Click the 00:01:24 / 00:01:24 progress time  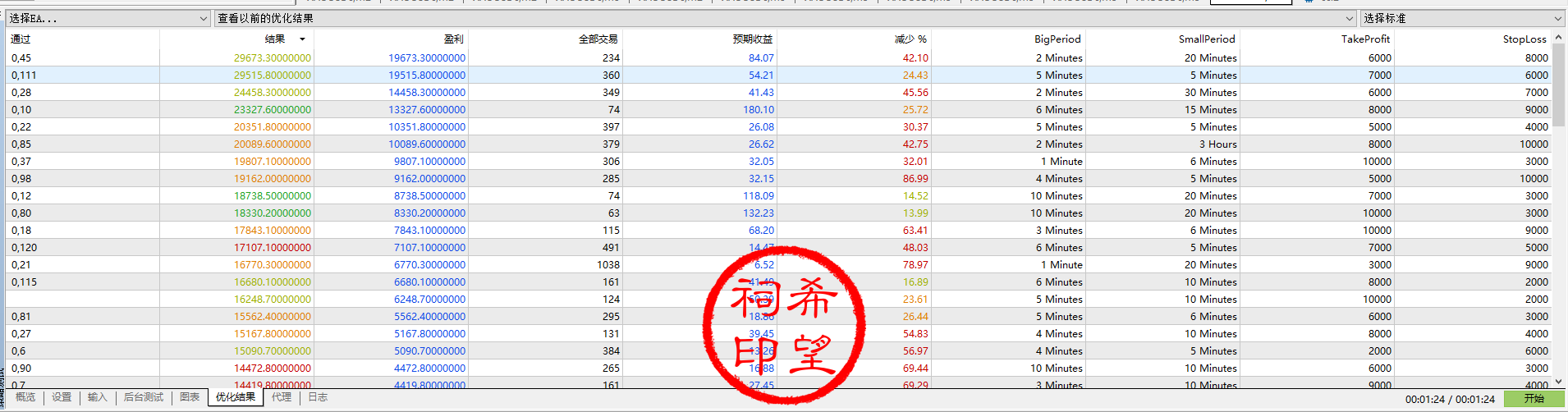pyautogui.click(x=1450, y=400)
